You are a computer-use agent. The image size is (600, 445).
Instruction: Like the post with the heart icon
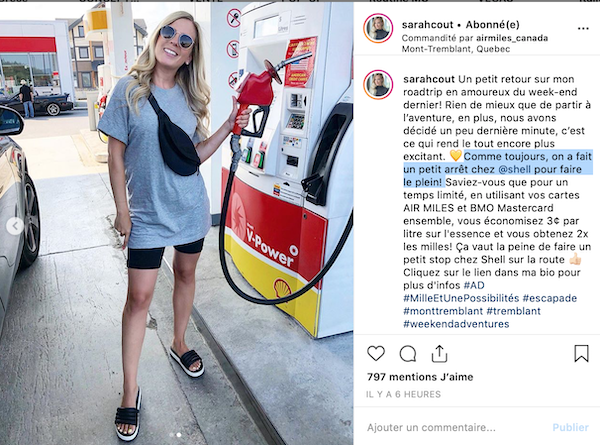point(376,353)
